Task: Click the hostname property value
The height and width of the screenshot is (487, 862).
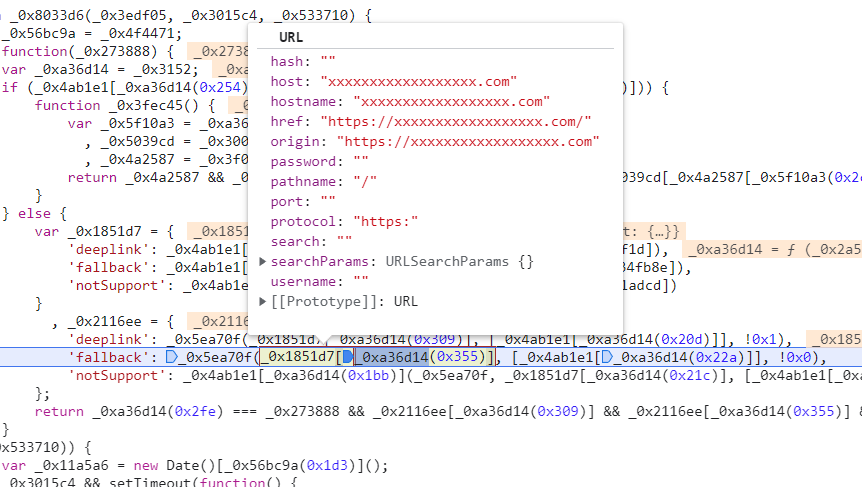Action: coord(451,101)
